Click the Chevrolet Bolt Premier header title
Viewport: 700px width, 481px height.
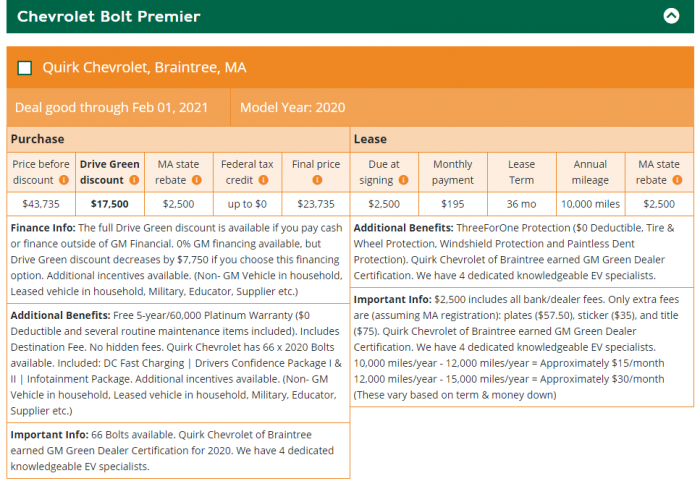click(x=109, y=17)
